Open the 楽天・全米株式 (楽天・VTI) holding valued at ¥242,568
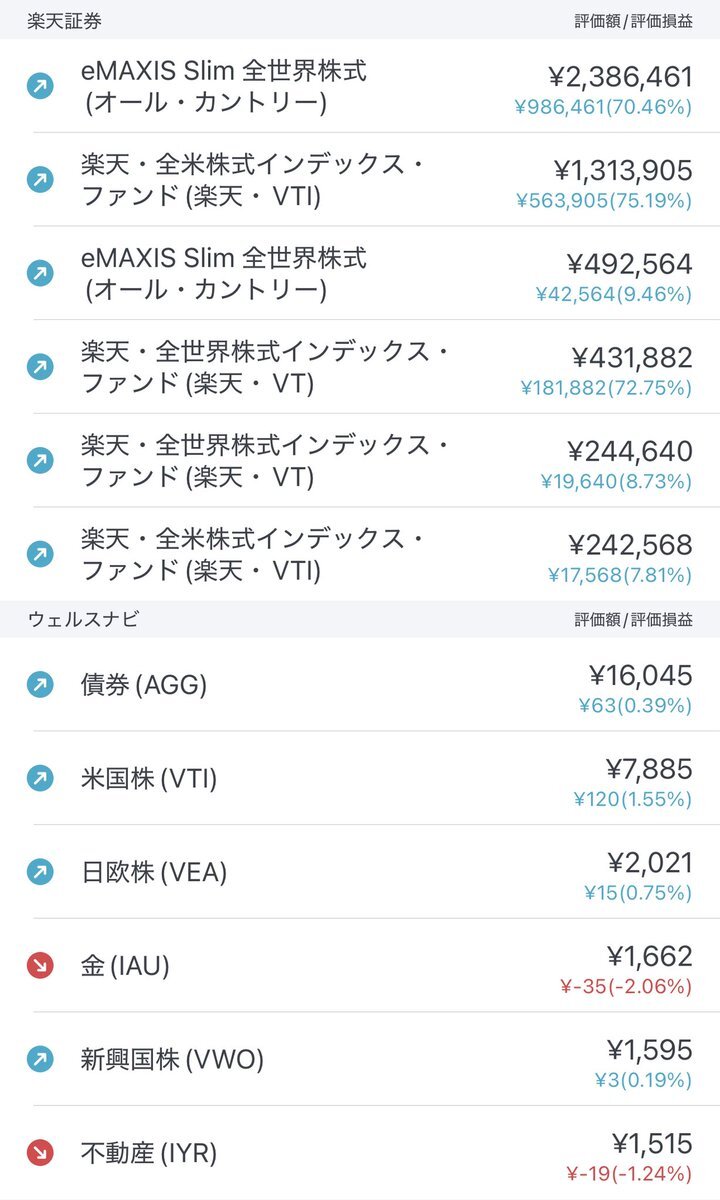The width and height of the screenshot is (720, 1200). (x=360, y=554)
